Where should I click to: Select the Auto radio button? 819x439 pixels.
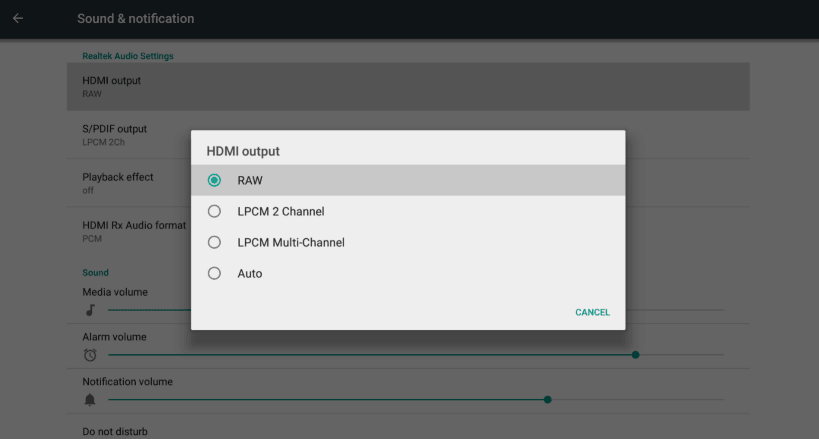(214, 273)
